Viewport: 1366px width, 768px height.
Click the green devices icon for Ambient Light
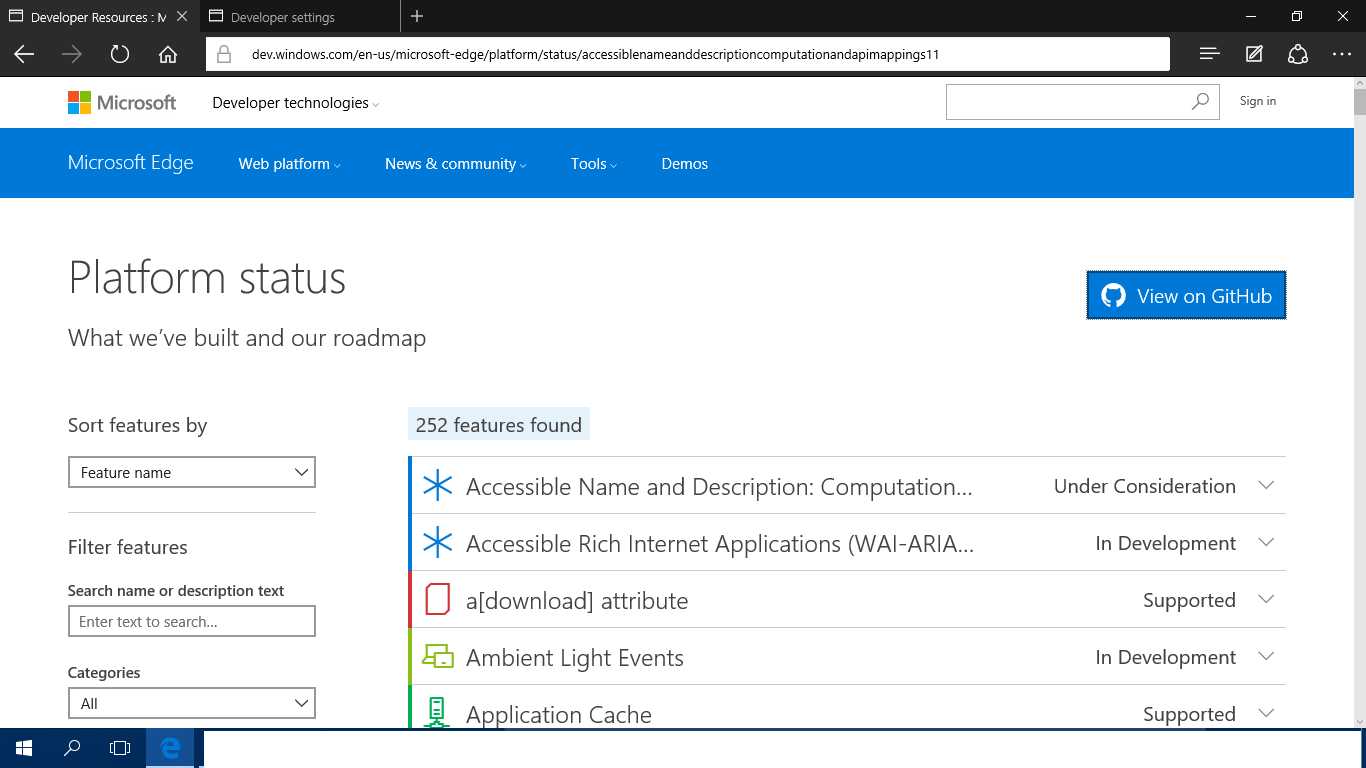pos(437,657)
